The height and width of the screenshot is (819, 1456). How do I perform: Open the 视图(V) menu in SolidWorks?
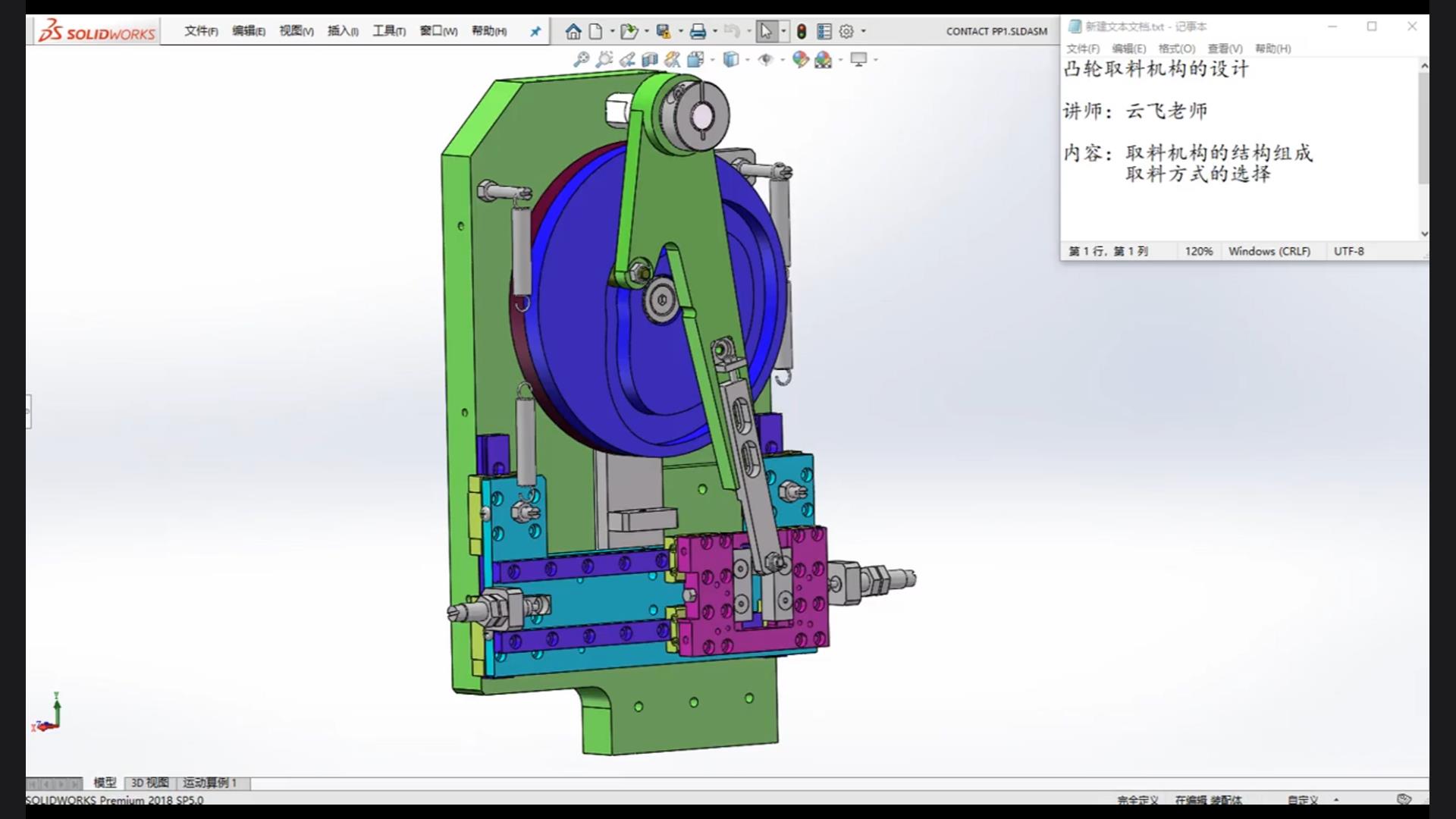[x=296, y=31]
